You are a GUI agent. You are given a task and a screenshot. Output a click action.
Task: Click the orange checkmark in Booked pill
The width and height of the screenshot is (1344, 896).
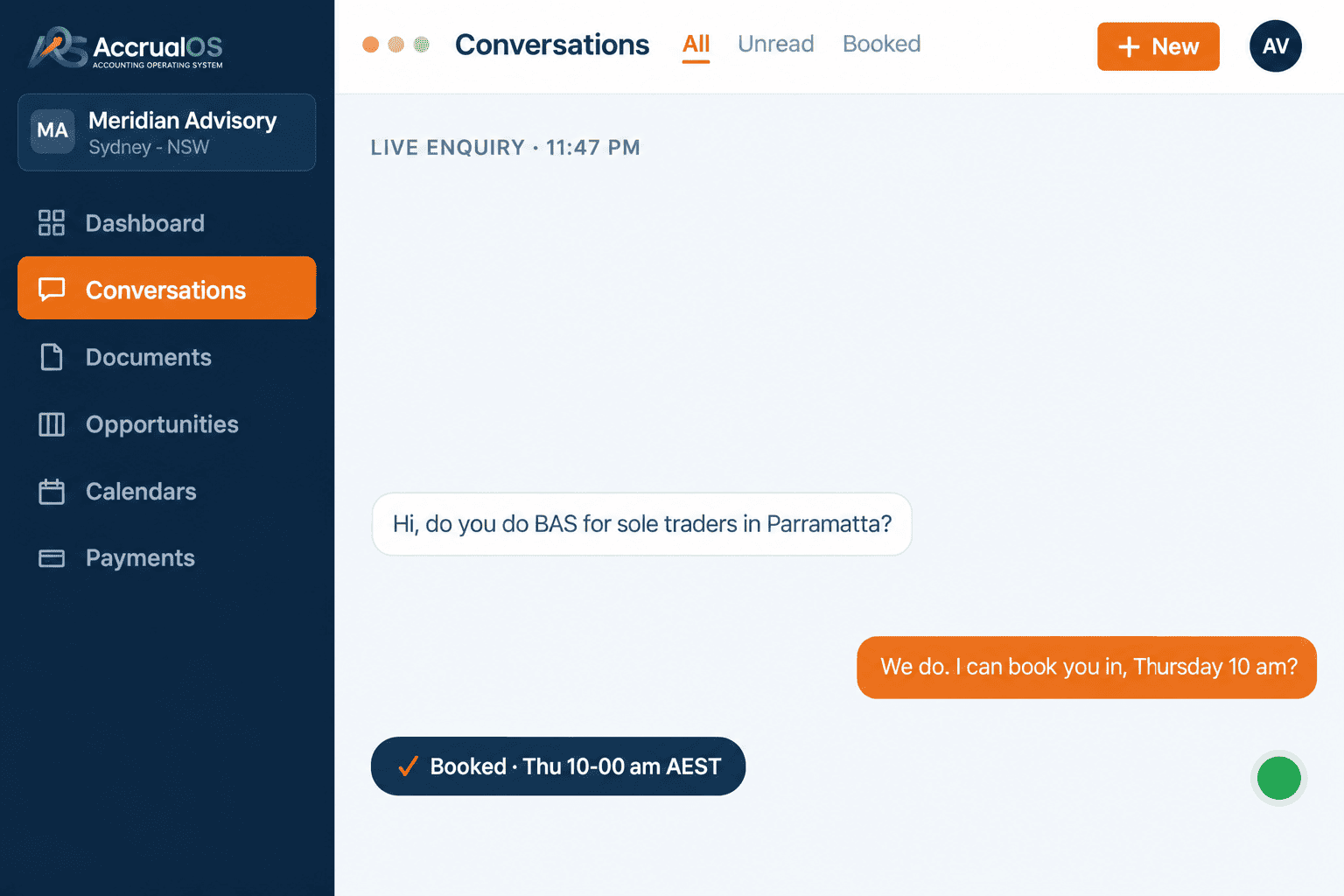[x=408, y=766]
